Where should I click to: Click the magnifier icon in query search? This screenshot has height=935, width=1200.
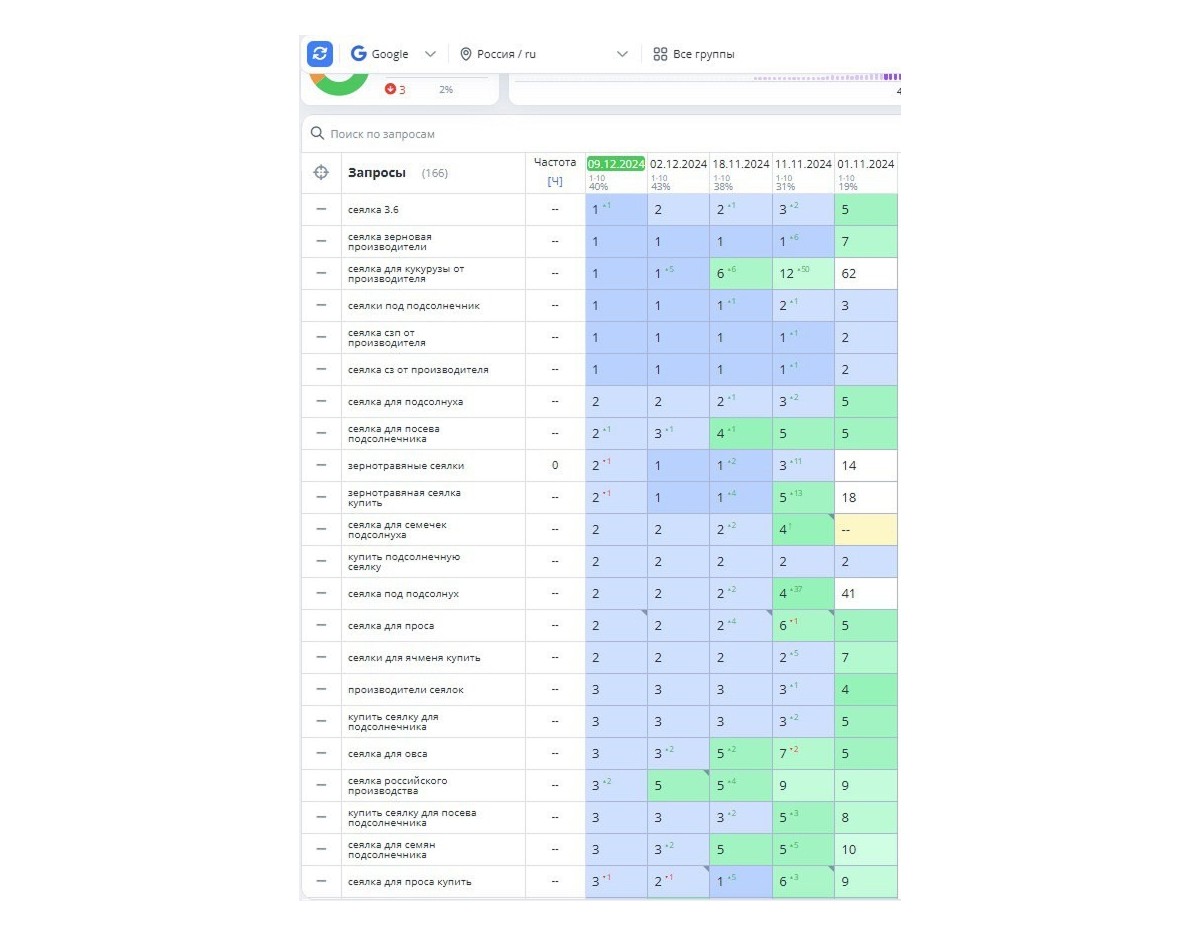click(317, 134)
